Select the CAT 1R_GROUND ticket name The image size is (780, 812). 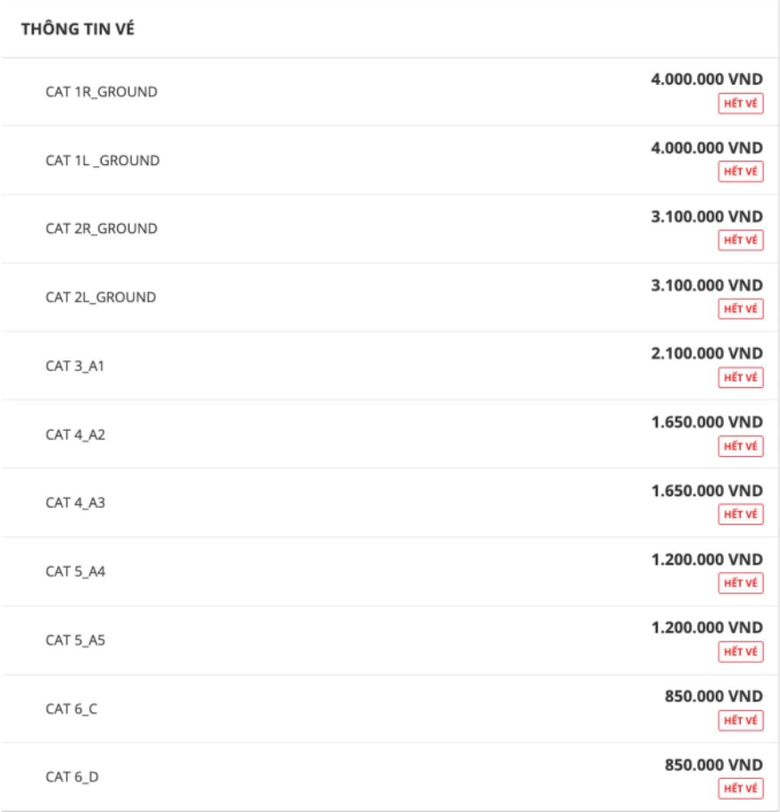click(x=101, y=92)
